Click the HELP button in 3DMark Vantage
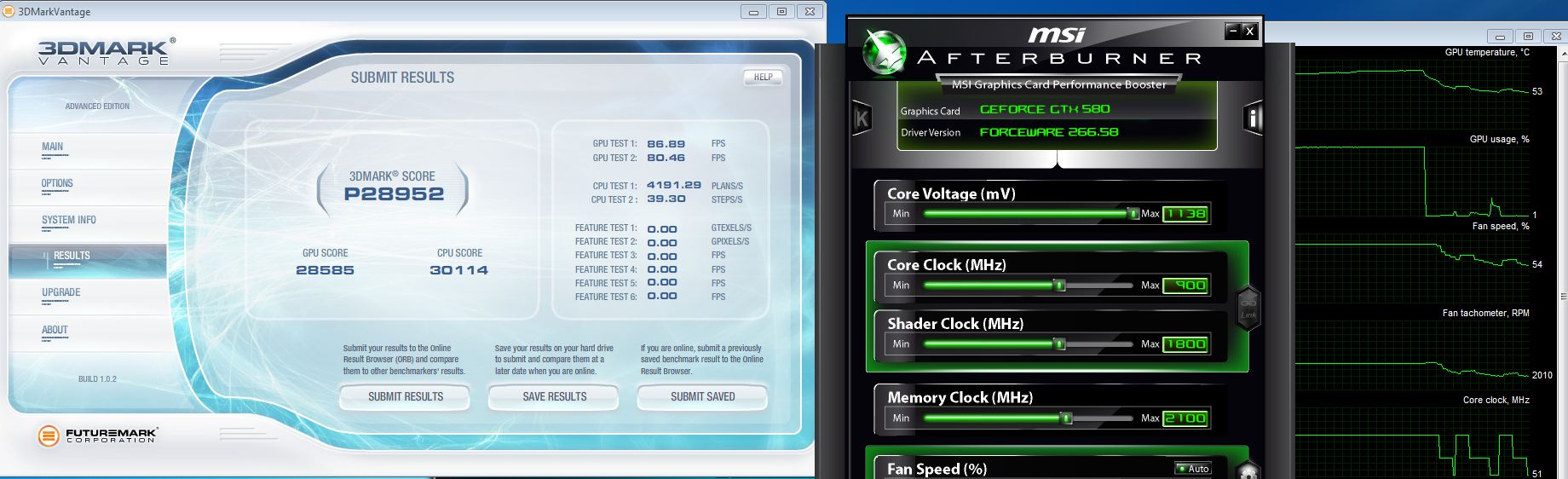1568x479 pixels. [x=763, y=77]
